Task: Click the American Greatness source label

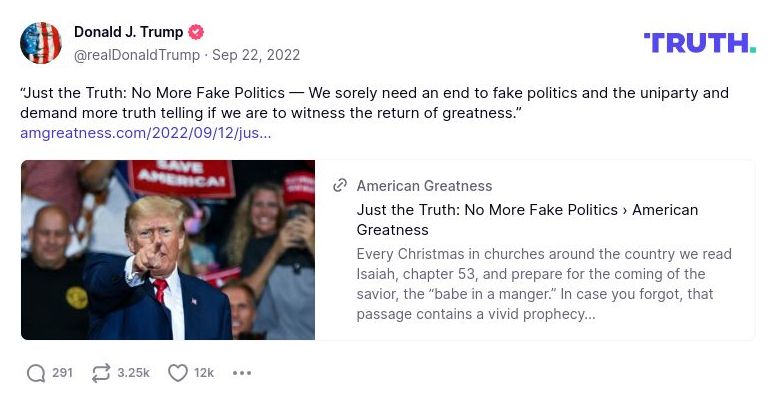Action: click(x=424, y=186)
